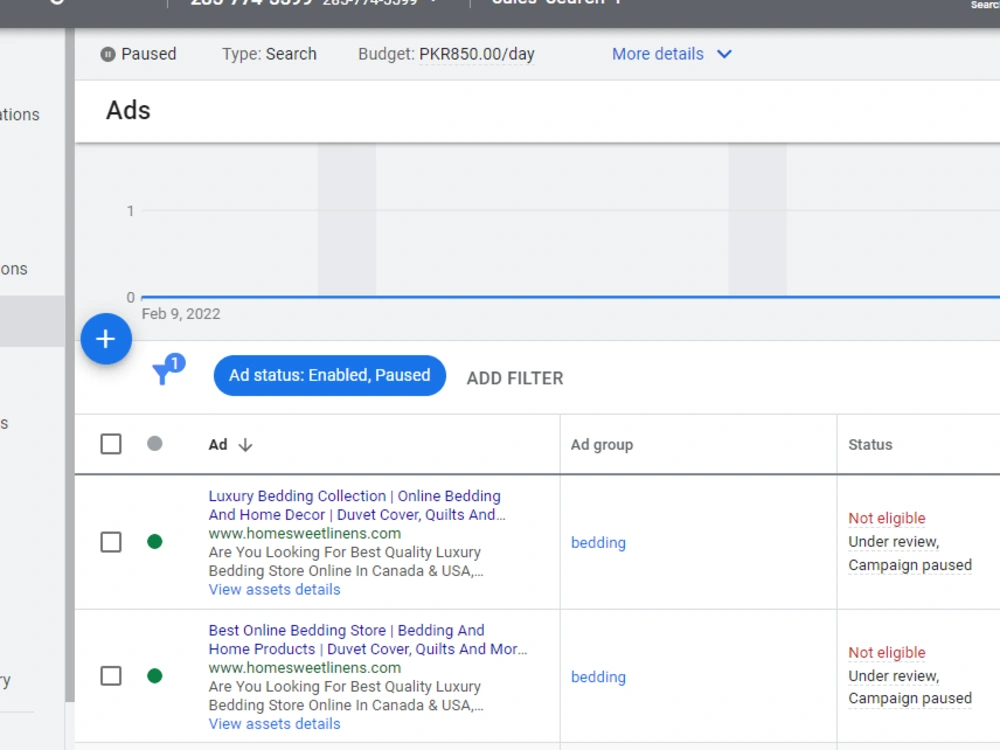1000x750 pixels.
Task: Open the filter funnel icon
Action: point(167,370)
